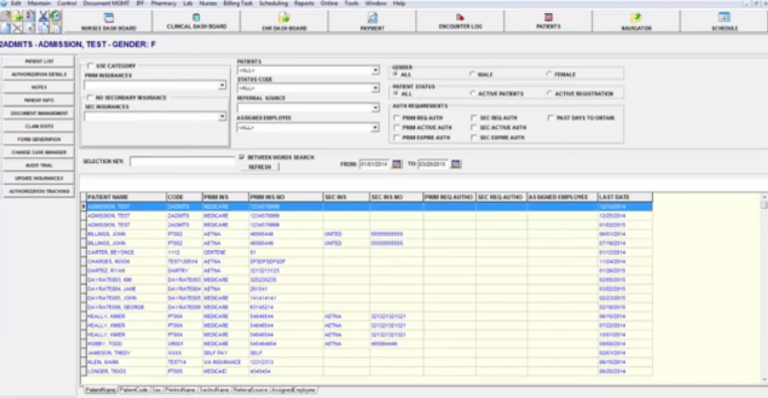Open the Maintain menu
The width and height of the screenshot is (768, 398).
point(39,3)
